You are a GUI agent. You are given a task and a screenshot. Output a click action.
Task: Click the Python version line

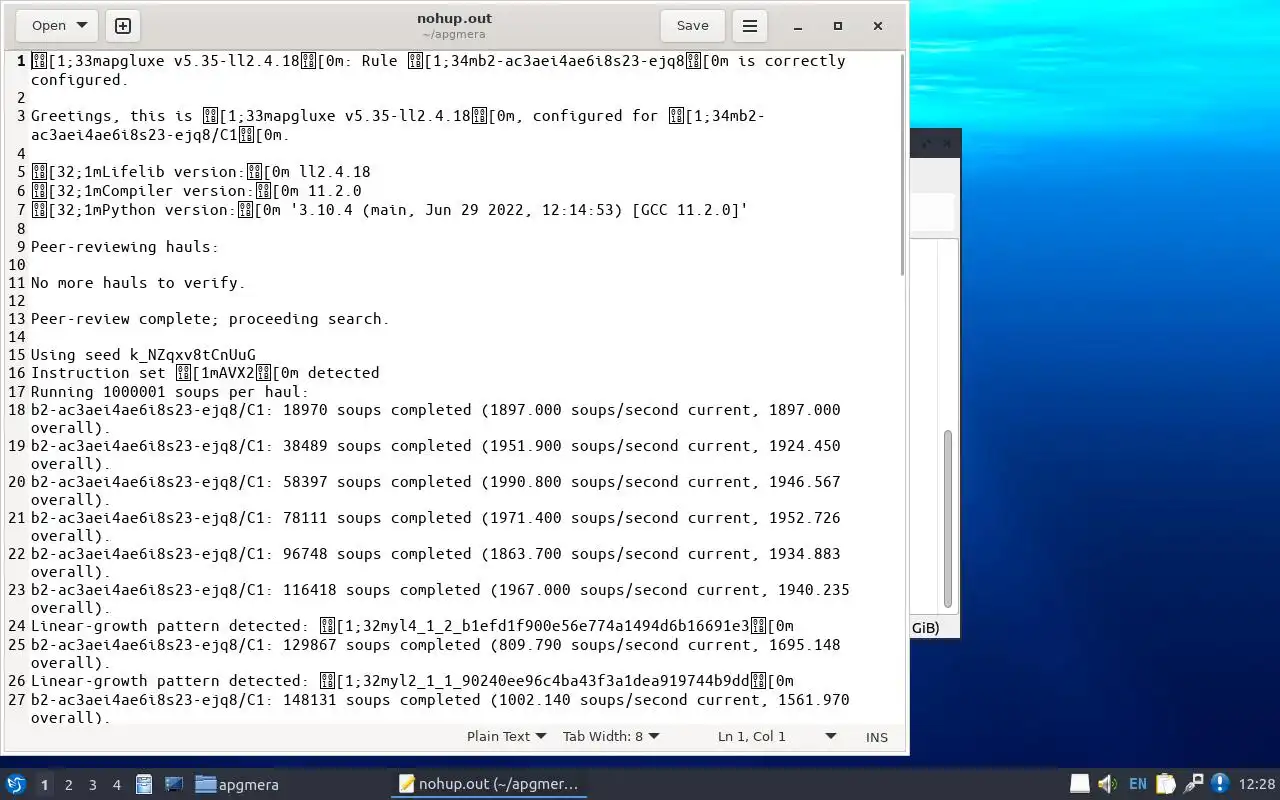389,210
